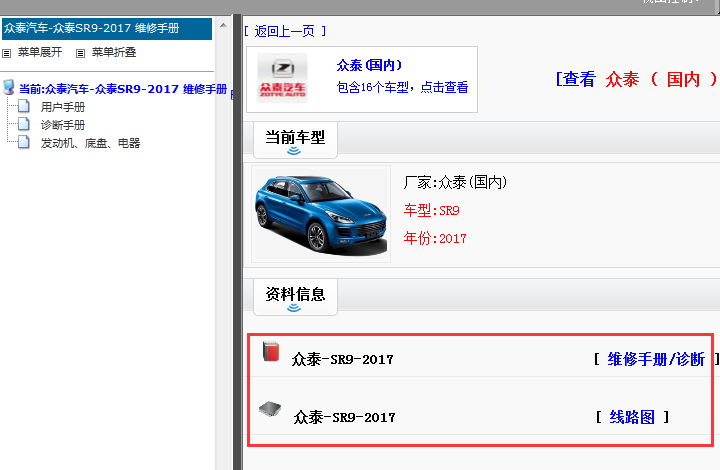Collapse 资料信息 using its blue chevron
Screen dimensions: 720x470
pyautogui.click(x=294, y=308)
